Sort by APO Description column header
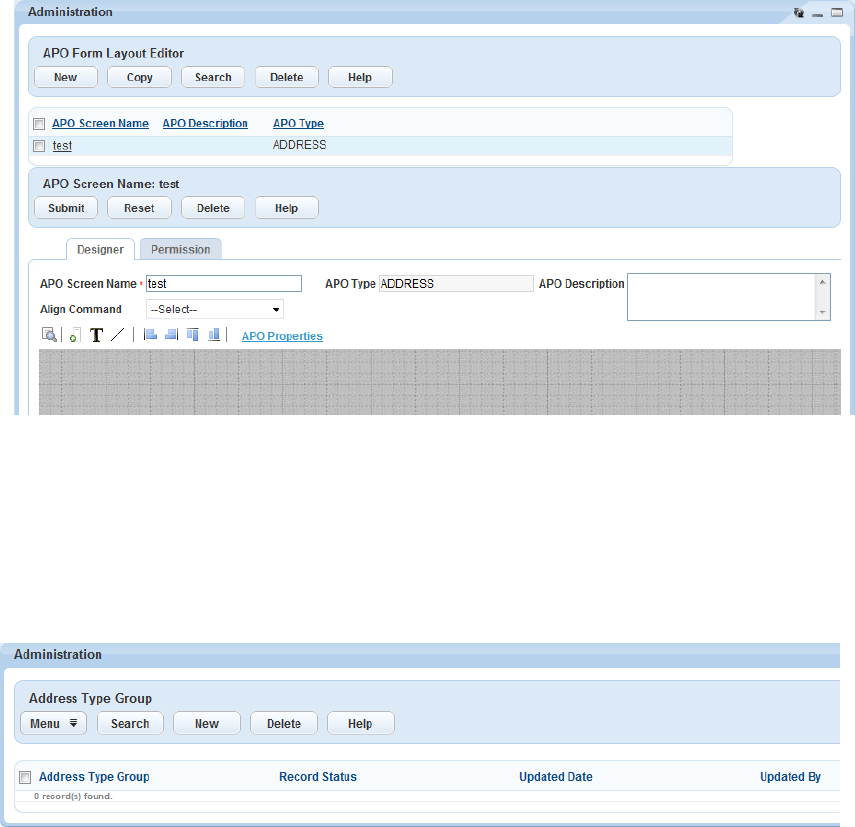855x827 pixels. click(x=205, y=123)
